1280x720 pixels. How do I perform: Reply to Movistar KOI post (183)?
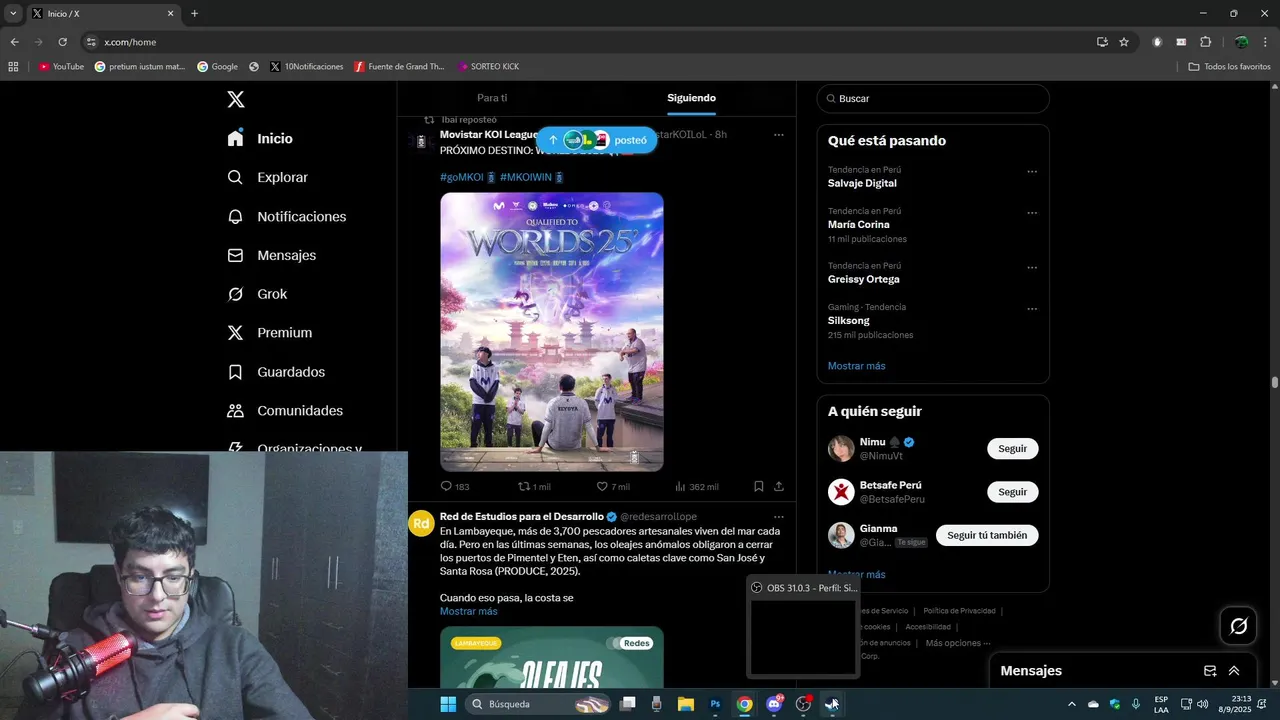point(455,487)
